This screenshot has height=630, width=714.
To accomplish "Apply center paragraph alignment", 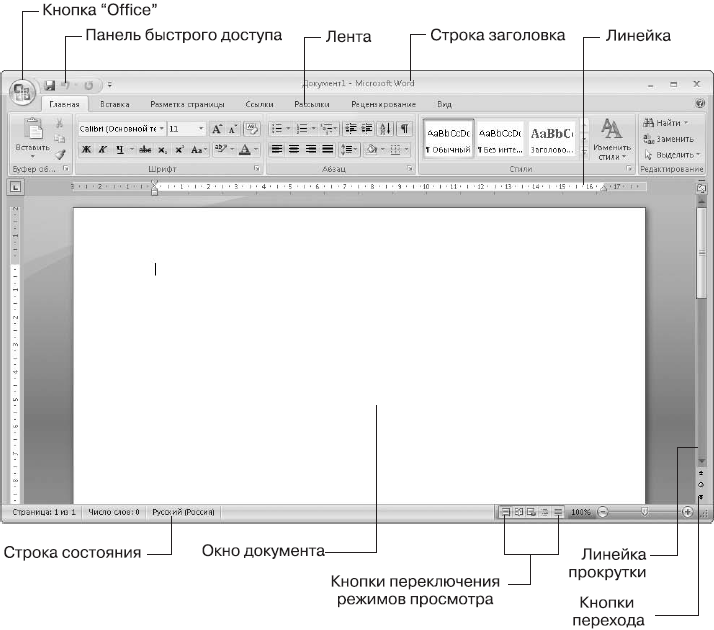I will [294, 149].
